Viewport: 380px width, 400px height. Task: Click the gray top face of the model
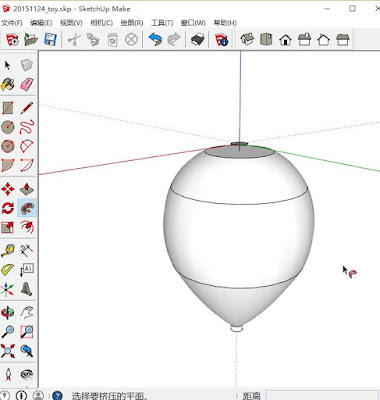tap(239, 152)
